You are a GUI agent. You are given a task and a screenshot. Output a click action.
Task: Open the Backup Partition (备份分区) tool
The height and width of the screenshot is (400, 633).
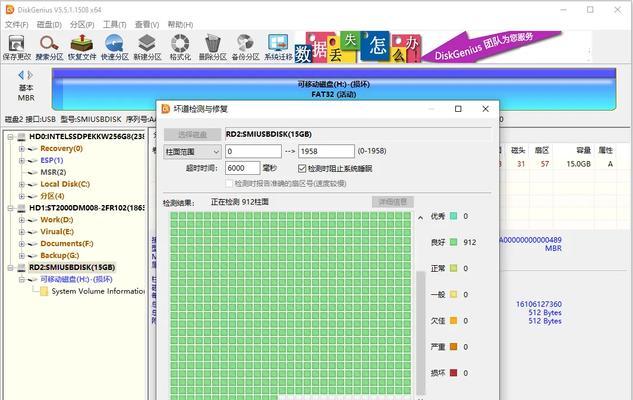[x=245, y=47]
